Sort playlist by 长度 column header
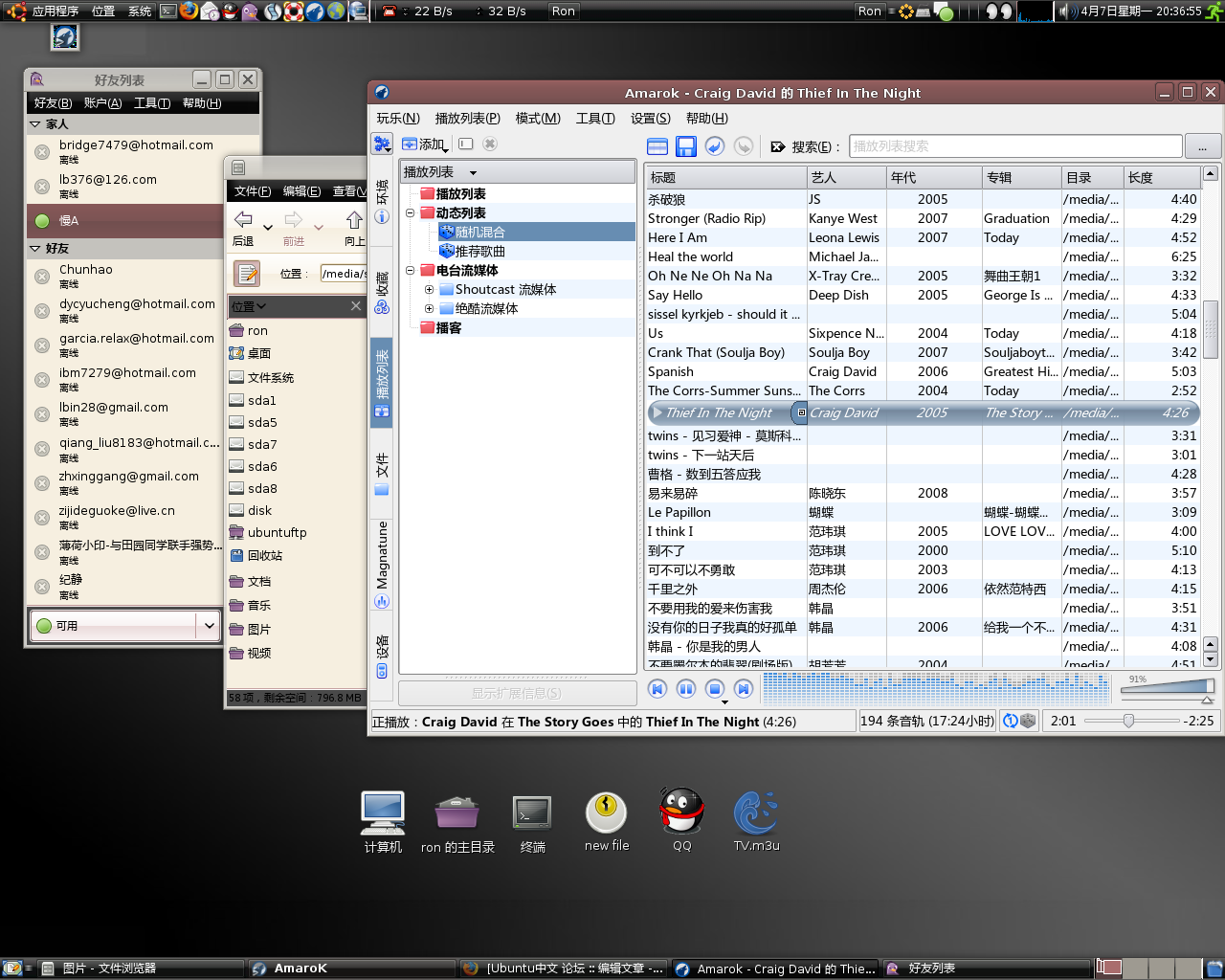 pos(1162,177)
